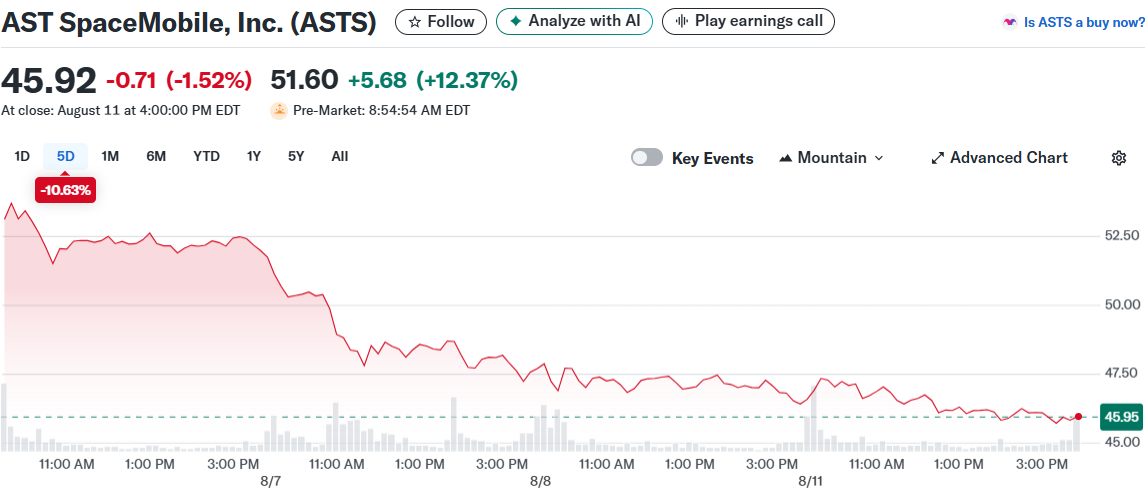1146x491 pixels.
Task: Toggle the Key Events switch
Action: (647, 158)
